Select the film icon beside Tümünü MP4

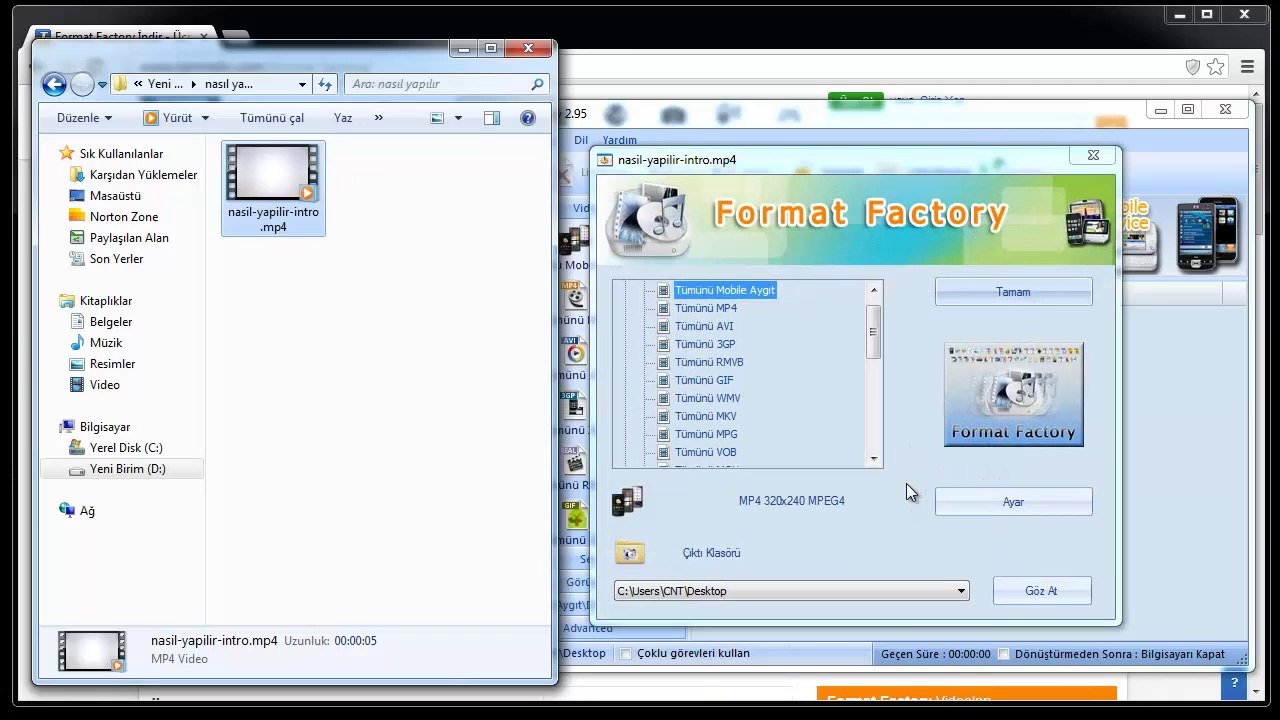[663, 308]
